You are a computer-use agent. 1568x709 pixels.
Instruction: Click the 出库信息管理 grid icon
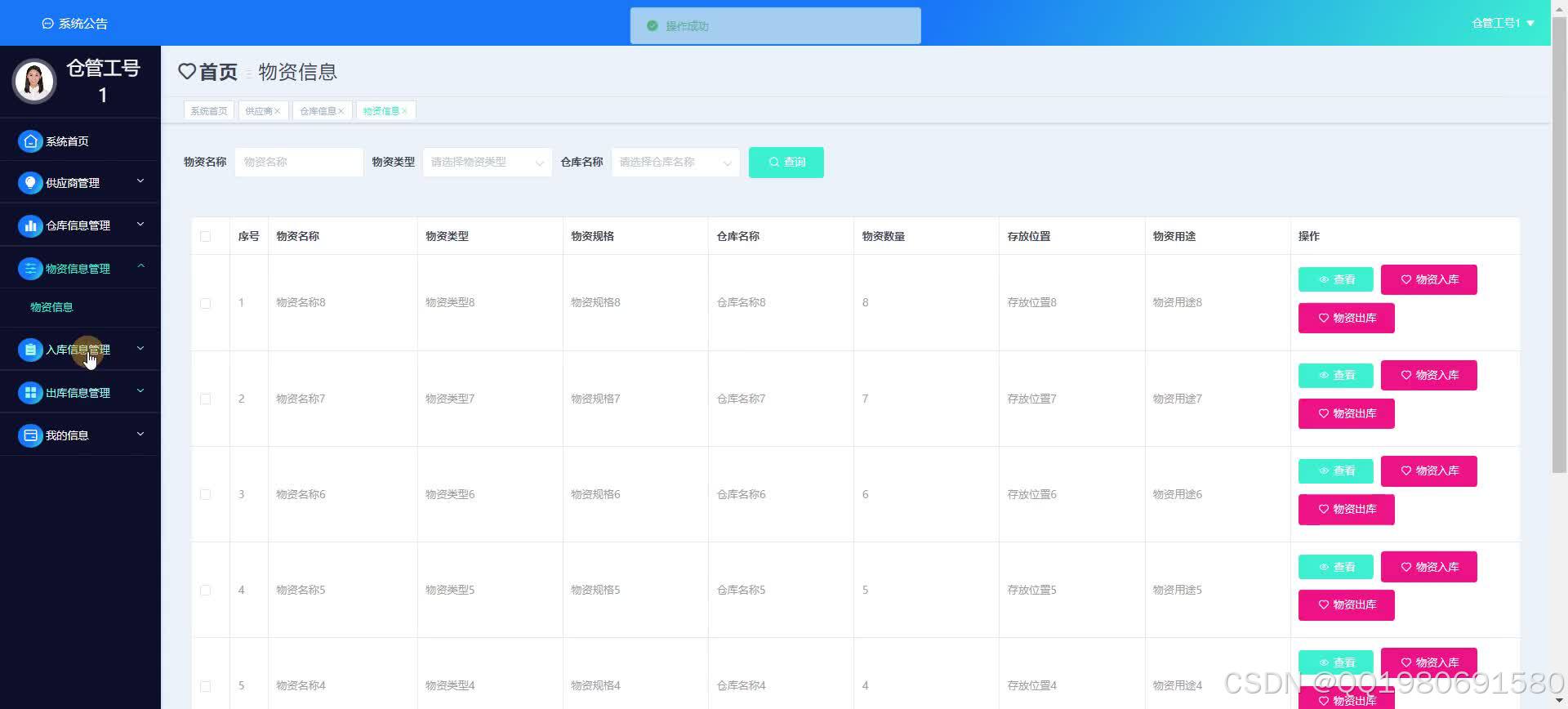pyautogui.click(x=30, y=393)
